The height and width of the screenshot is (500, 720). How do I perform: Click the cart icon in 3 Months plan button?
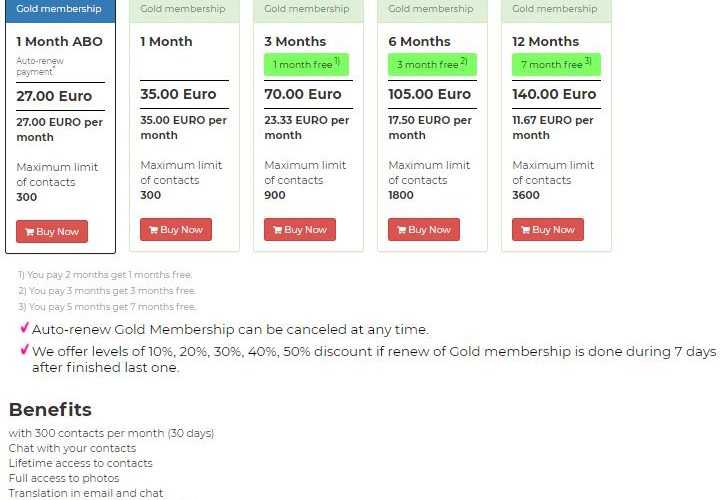278,230
